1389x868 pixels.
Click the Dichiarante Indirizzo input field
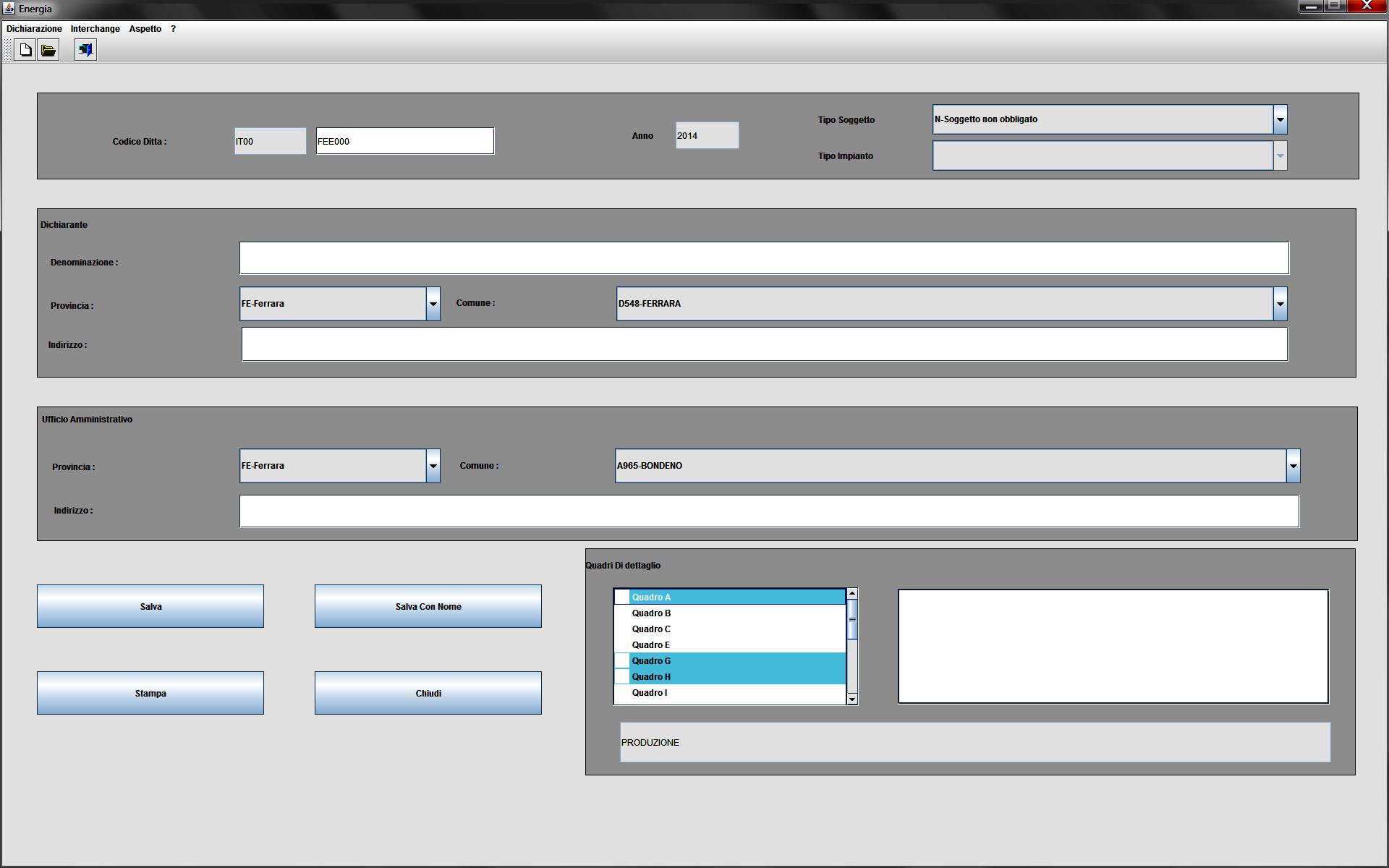coord(765,344)
